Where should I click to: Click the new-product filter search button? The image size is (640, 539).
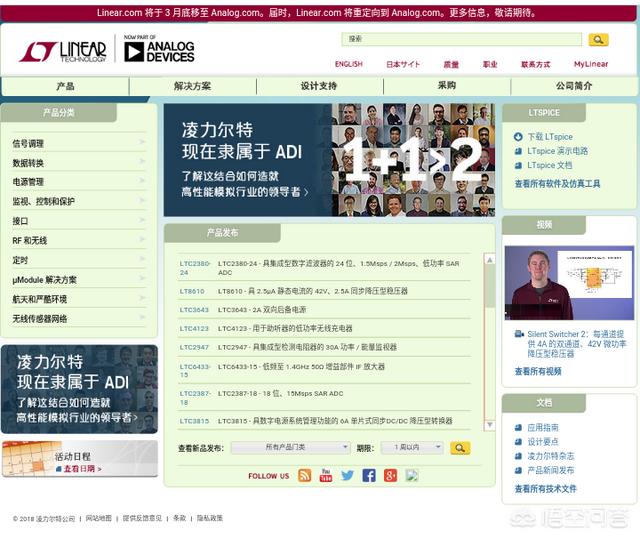[x=460, y=448]
